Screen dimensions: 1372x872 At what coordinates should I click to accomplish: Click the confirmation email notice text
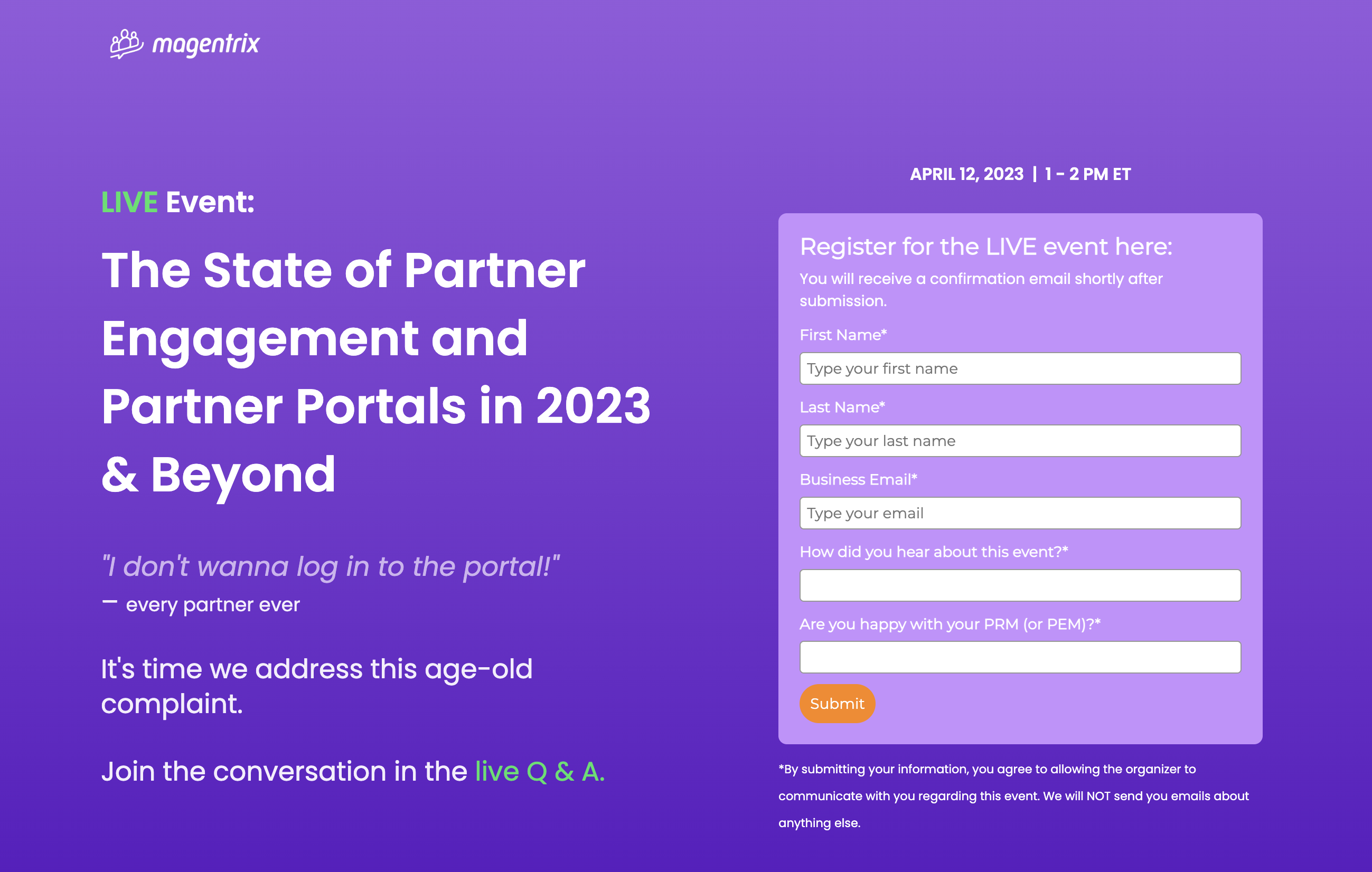(x=981, y=289)
